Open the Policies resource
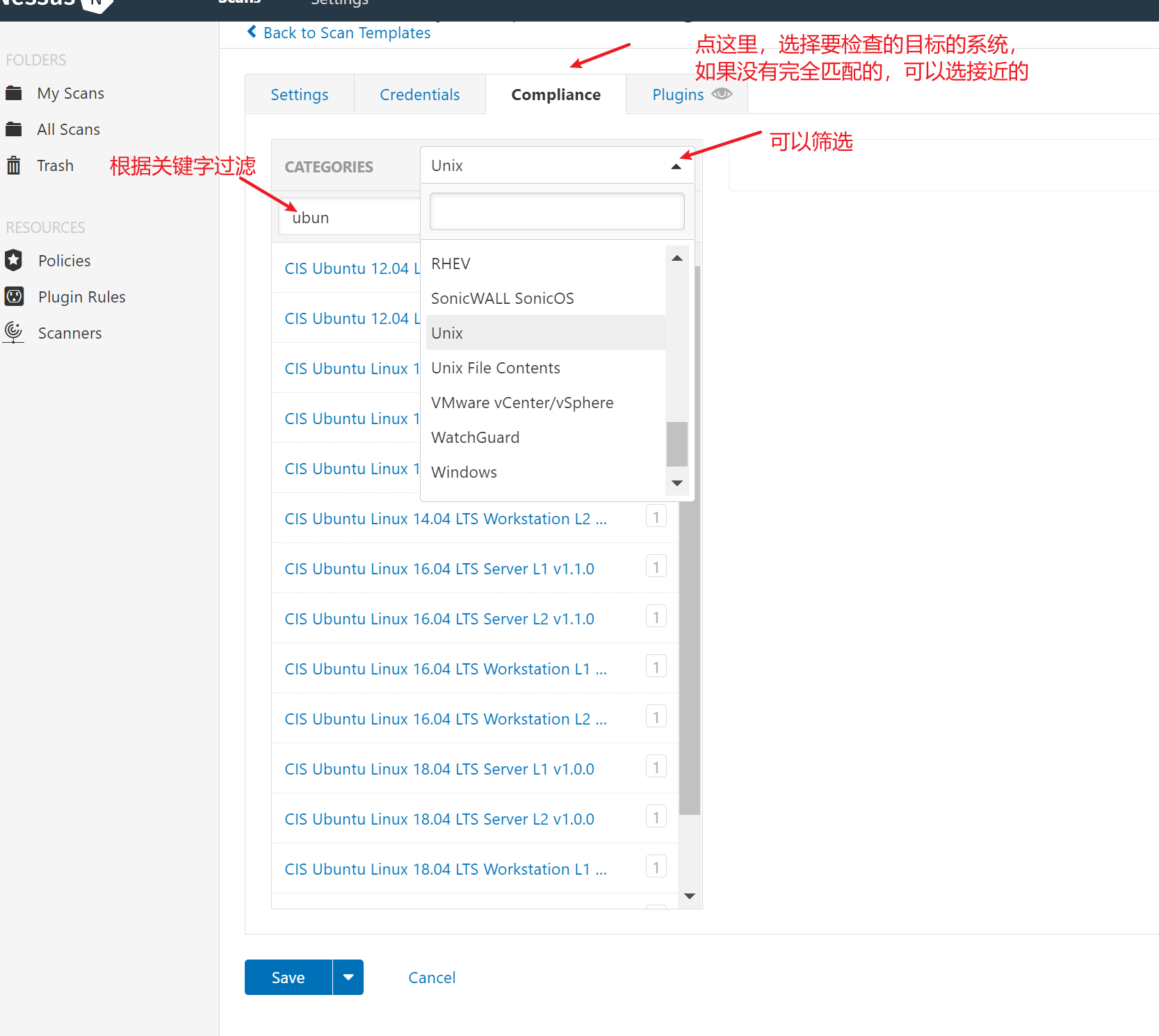This screenshot has width=1159, height=1036. click(64, 261)
